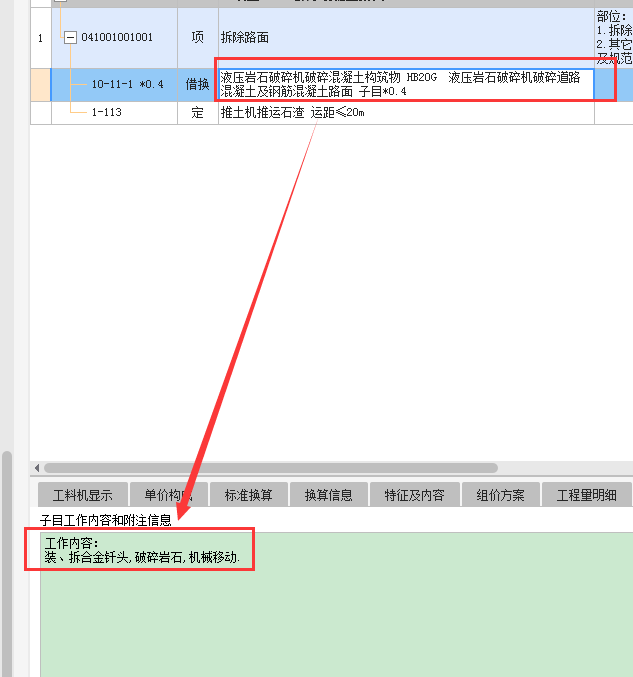Click row number 1 cell
The height and width of the screenshot is (677, 633).
point(41,38)
